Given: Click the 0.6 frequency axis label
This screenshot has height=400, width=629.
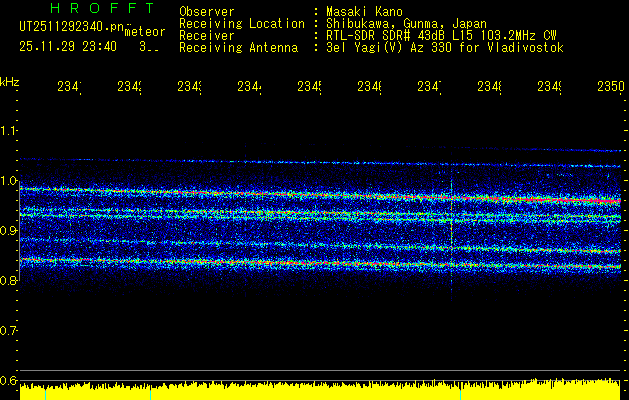Looking at the screenshot, I should click(10, 380).
